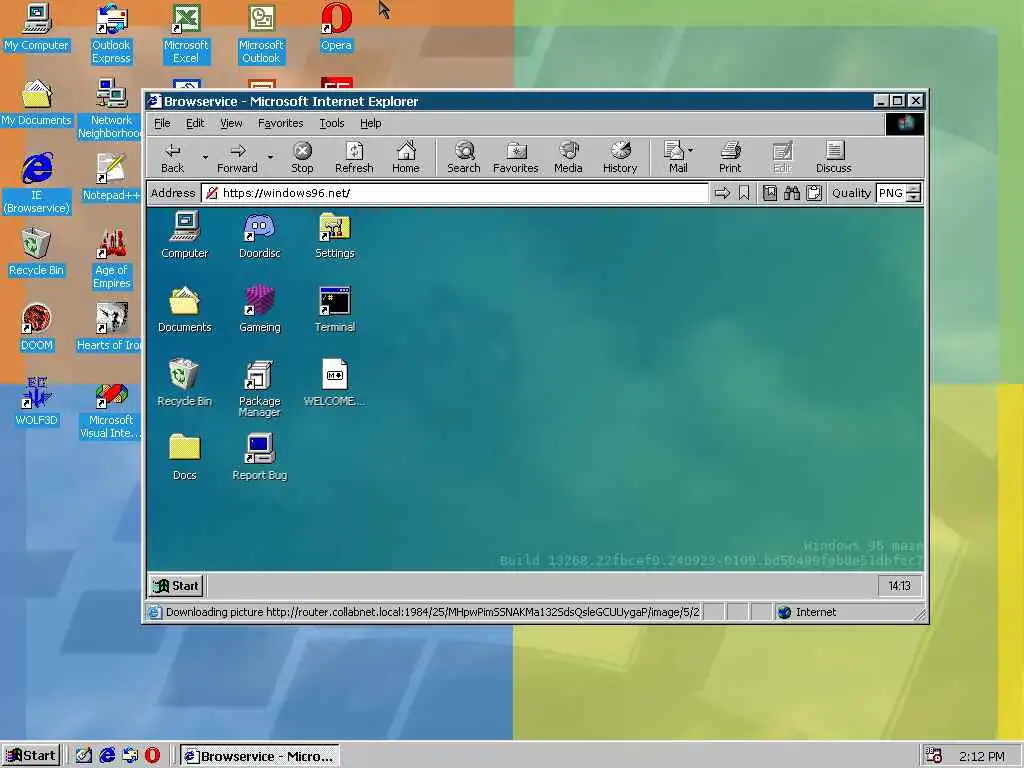Open the Favorites toolbar pane
The height and width of the screenshot is (768, 1024).
[515, 157]
